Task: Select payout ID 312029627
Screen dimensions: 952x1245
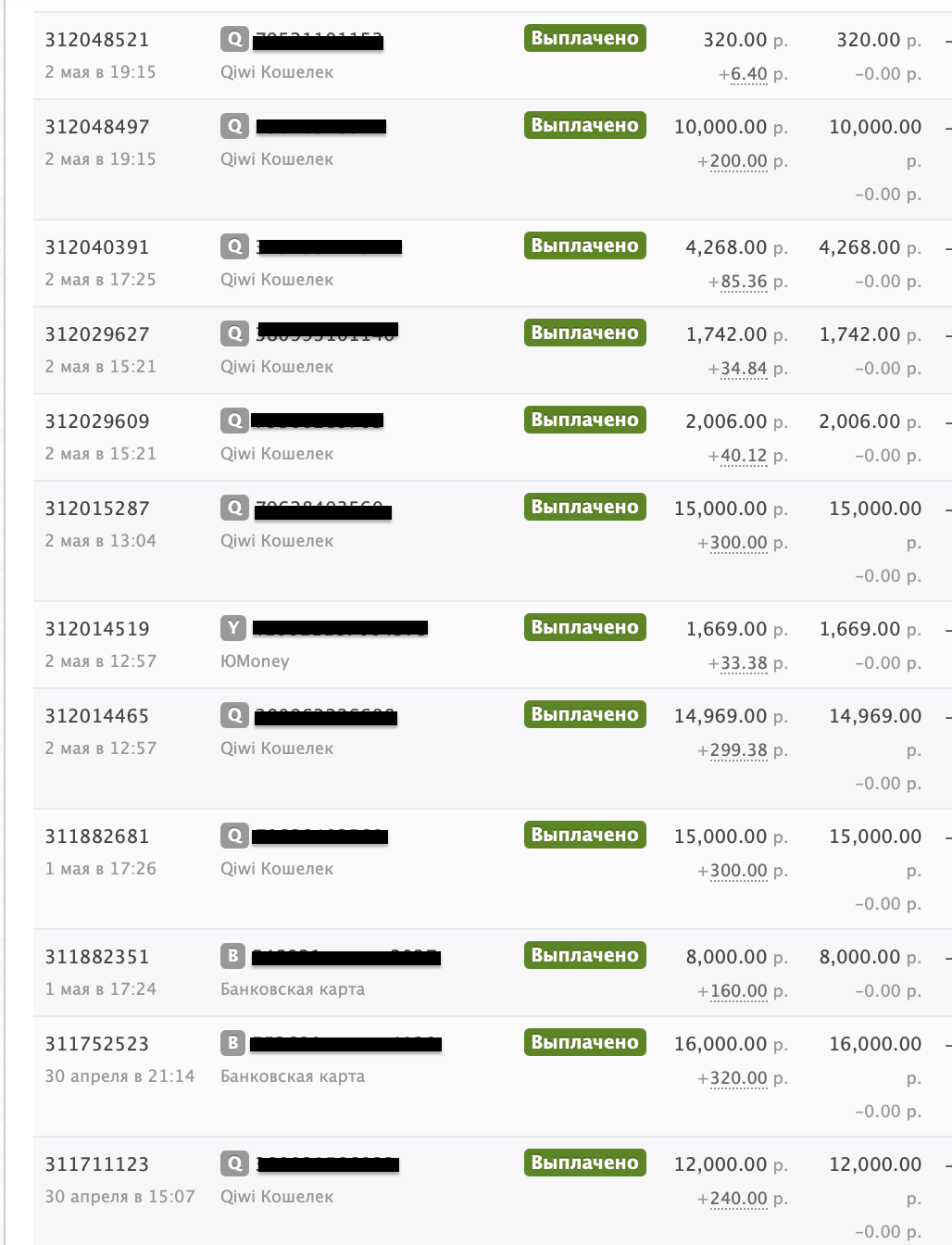Action: 97,334
